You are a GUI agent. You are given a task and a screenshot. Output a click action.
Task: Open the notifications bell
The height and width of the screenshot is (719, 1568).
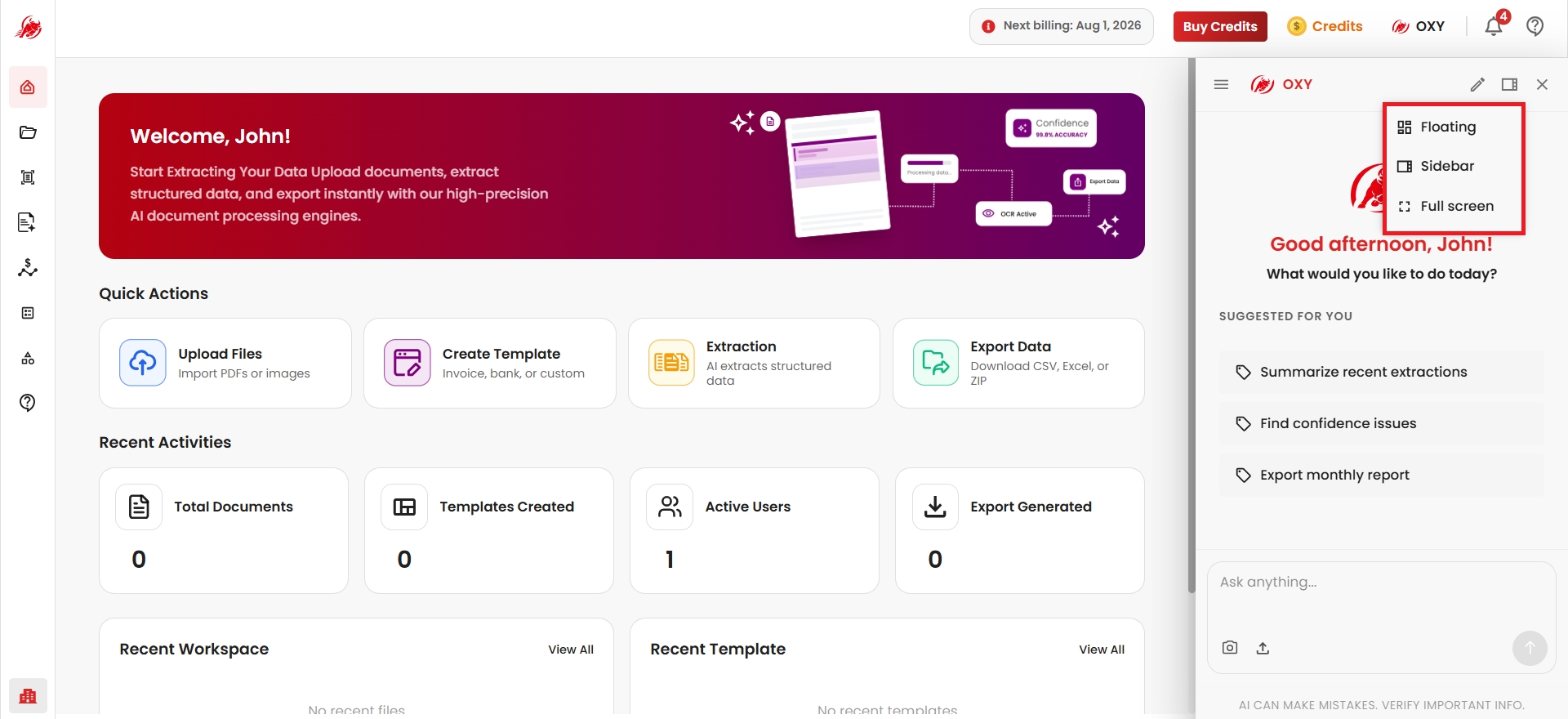click(1494, 26)
